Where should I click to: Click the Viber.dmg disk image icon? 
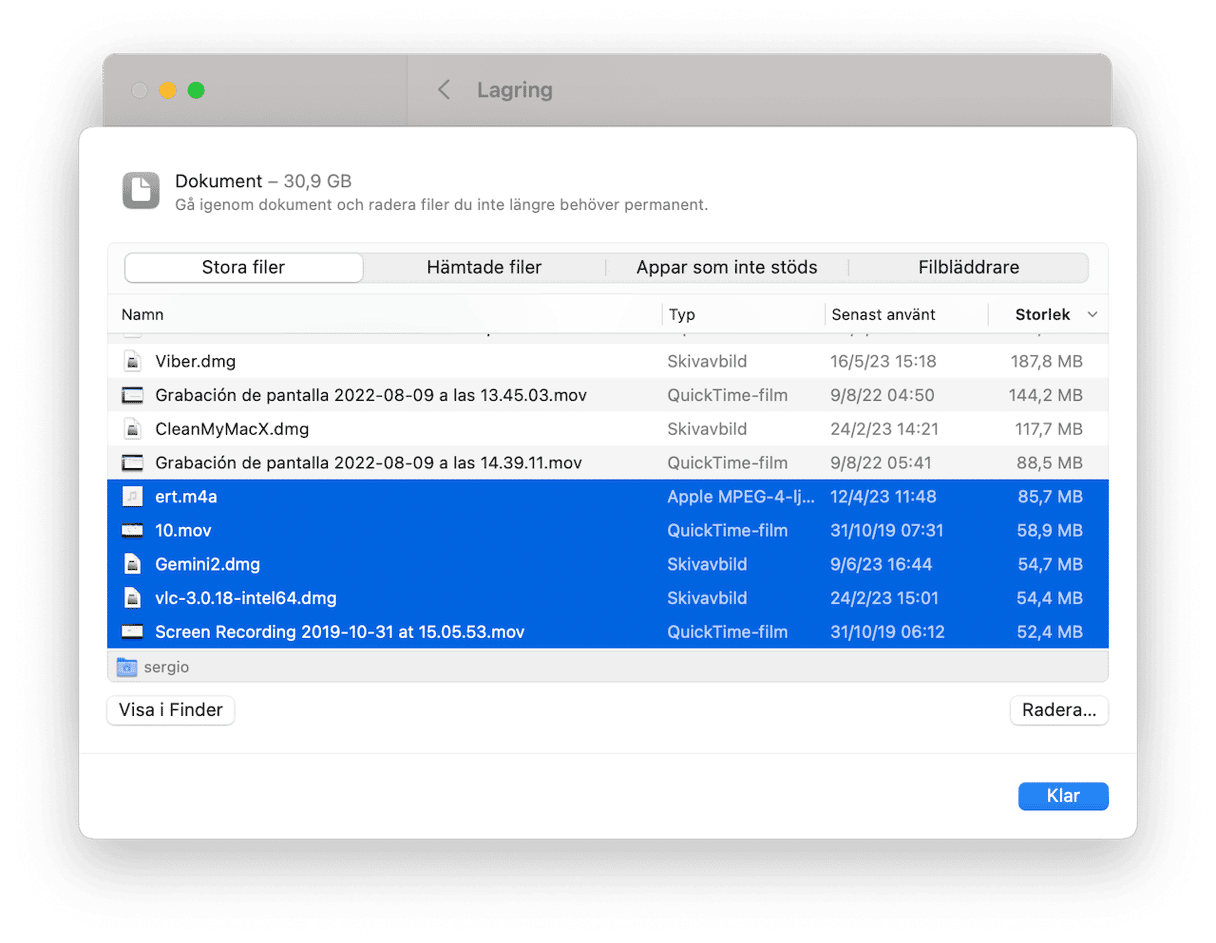[132, 361]
